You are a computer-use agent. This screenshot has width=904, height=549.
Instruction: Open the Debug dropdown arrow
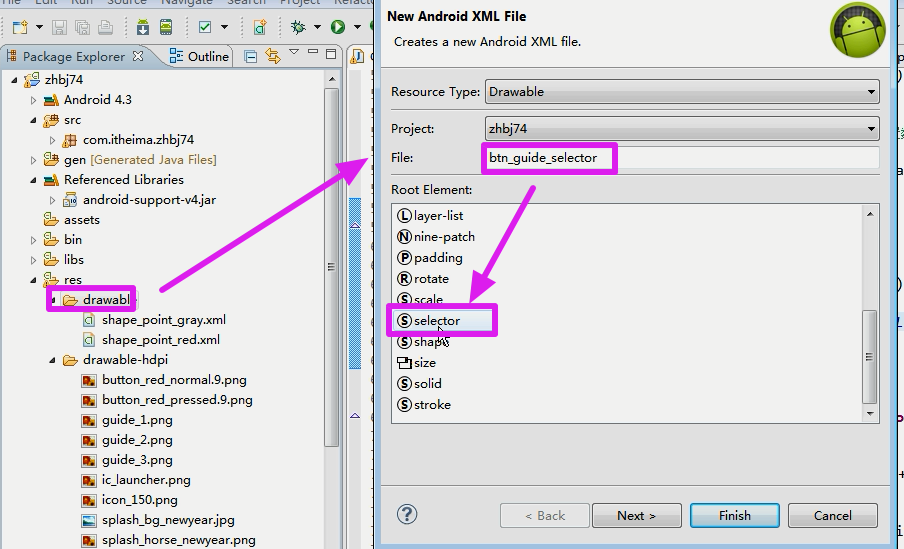(317, 27)
